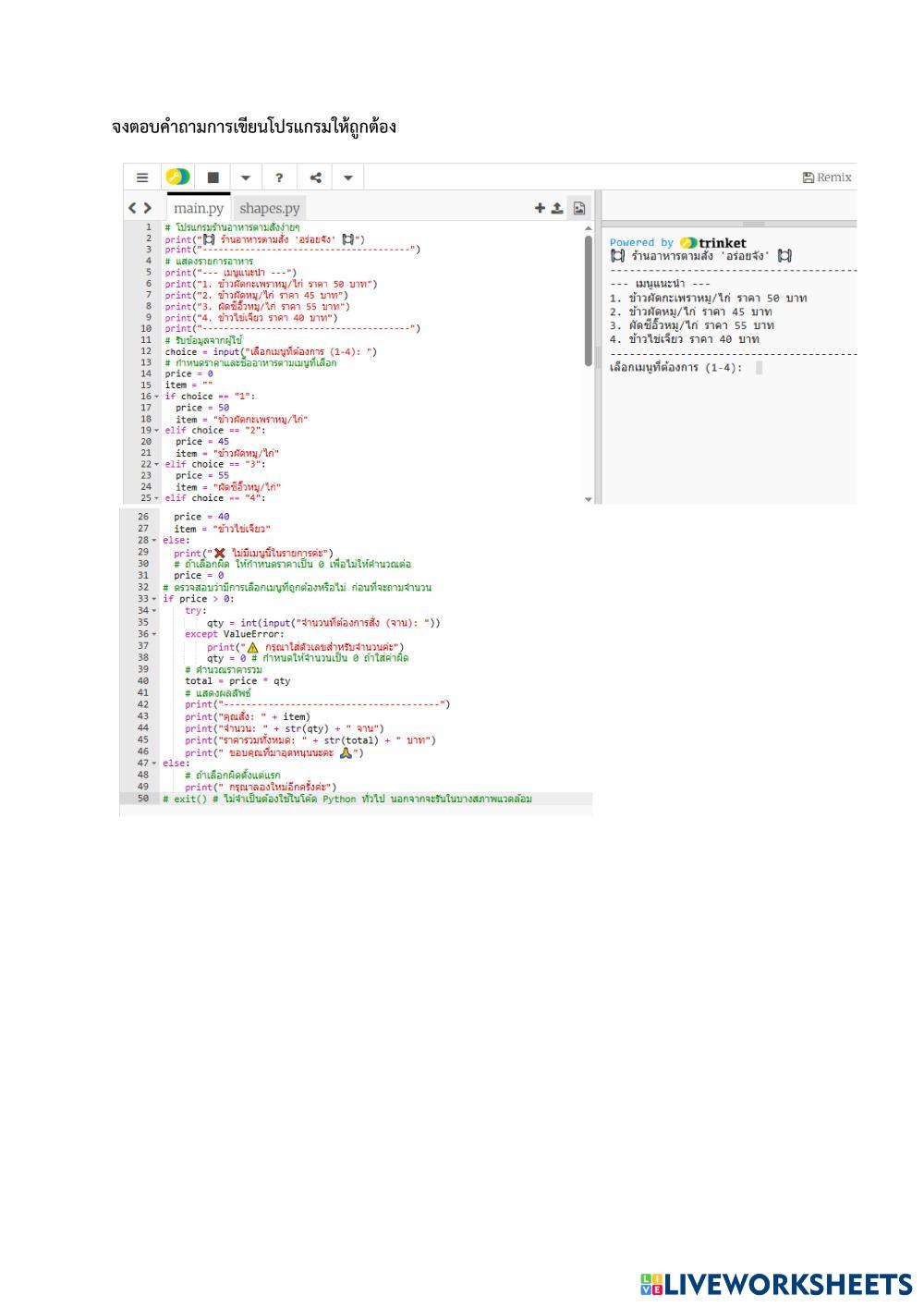Collapse the if block at line 16
The width and height of the screenshot is (924, 1307).
coord(157,397)
